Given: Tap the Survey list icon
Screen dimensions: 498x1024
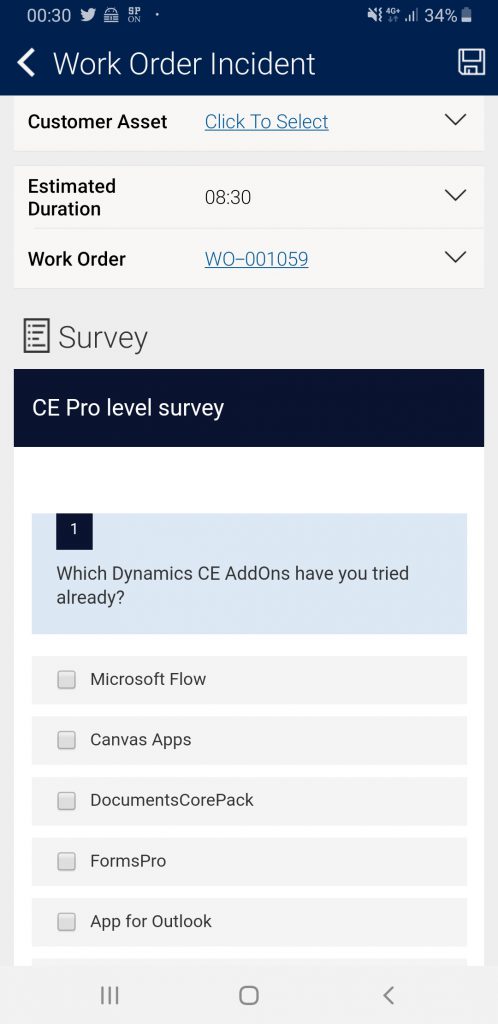Looking at the screenshot, I should 37,336.
